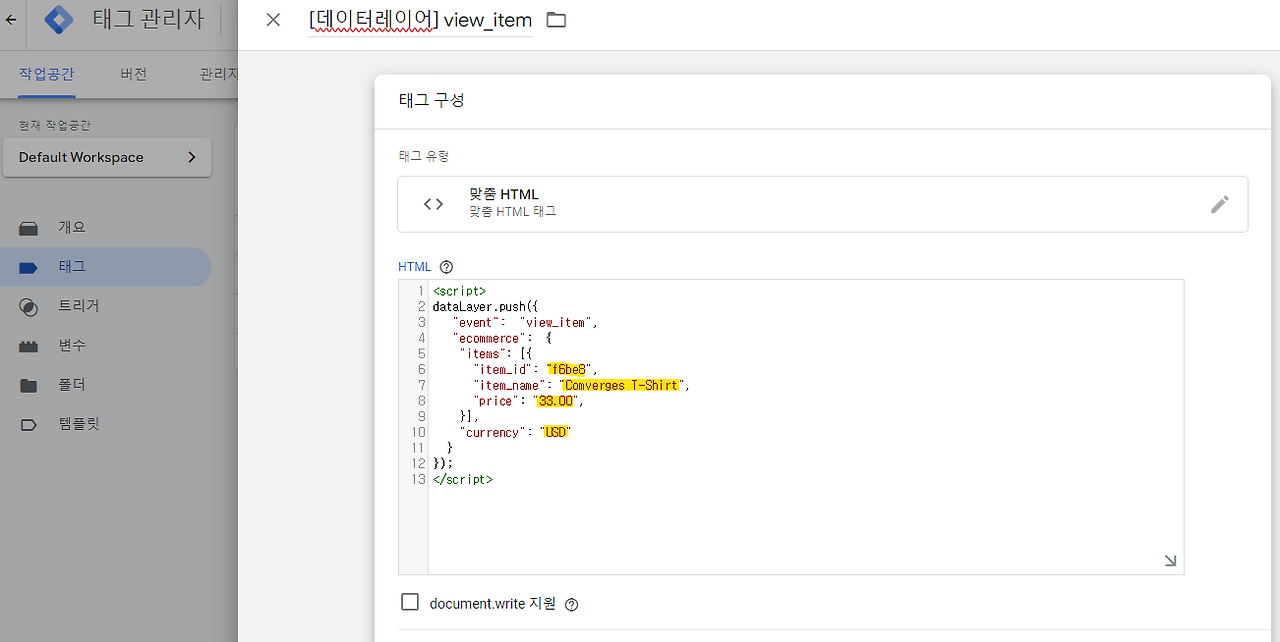Click the <> custom HTML code icon
This screenshot has height=642, width=1280.
click(x=433, y=203)
